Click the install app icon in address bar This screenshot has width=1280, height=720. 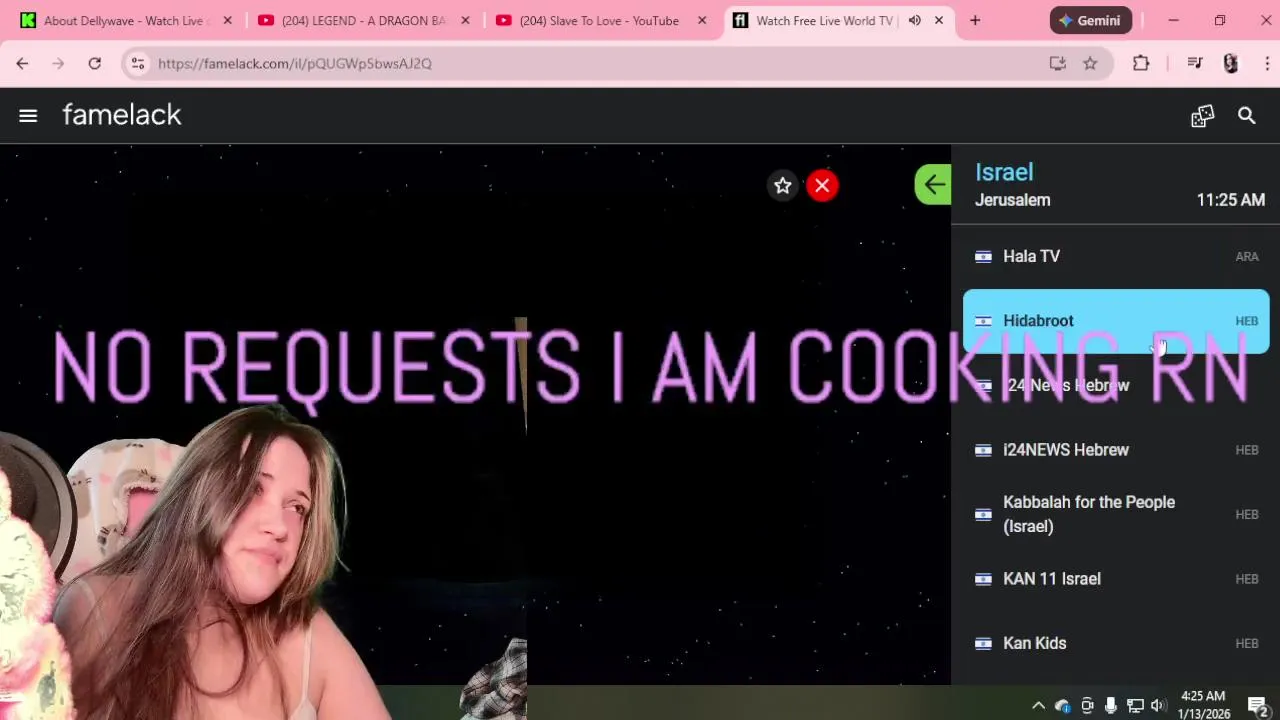tap(1057, 63)
